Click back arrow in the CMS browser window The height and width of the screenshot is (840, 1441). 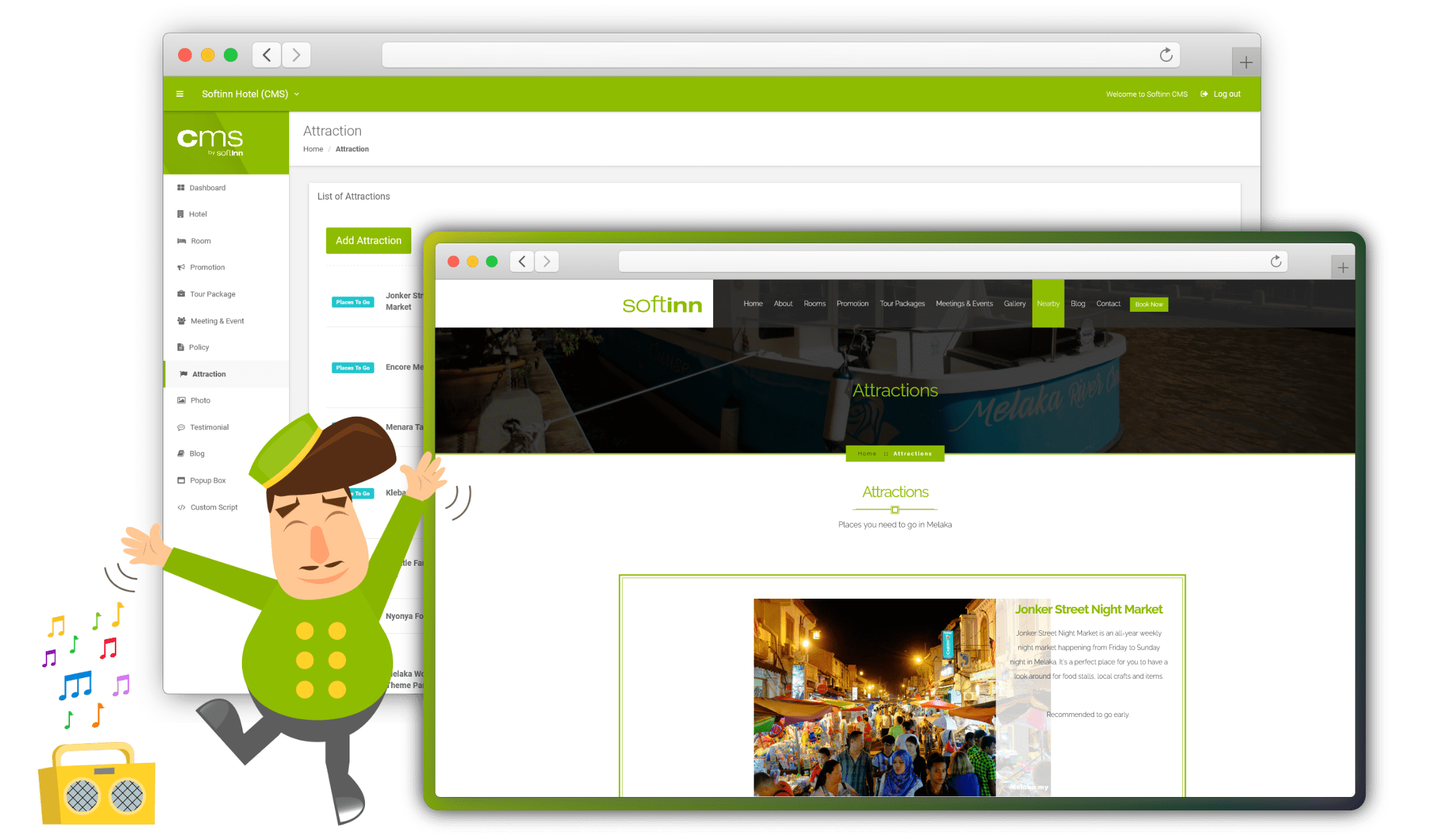coord(267,55)
